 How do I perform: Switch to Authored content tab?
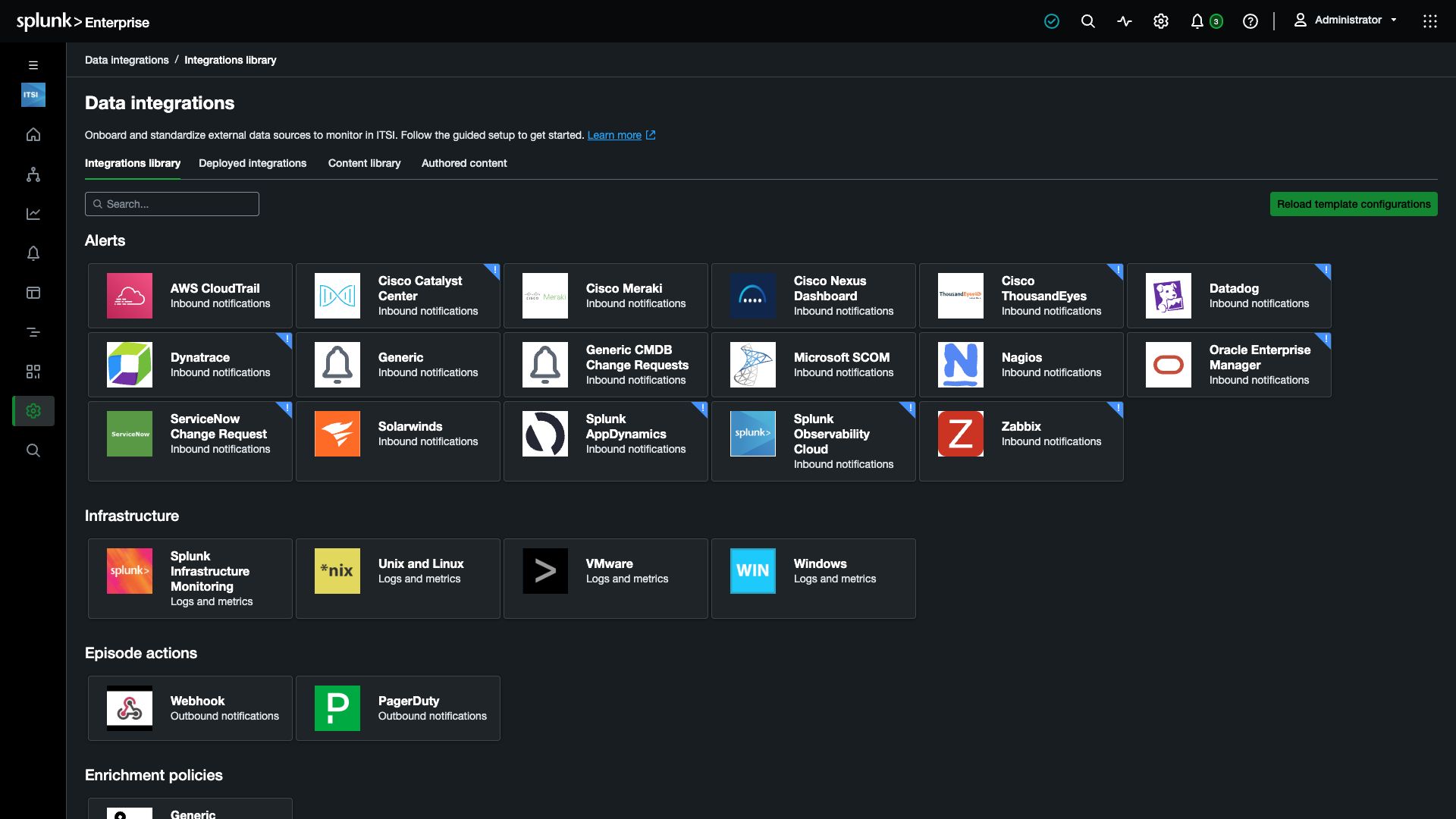click(x=464, y=163)
